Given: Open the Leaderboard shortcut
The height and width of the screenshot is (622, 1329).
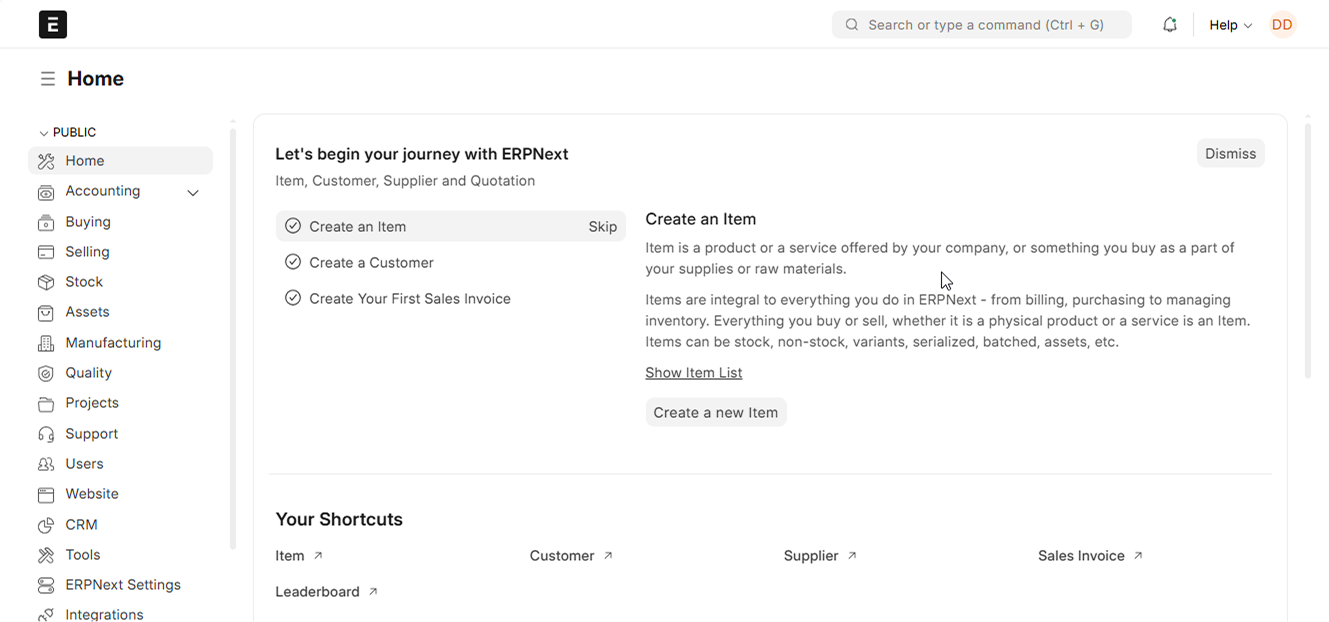Looking at the screenshot, I should 317,592.
